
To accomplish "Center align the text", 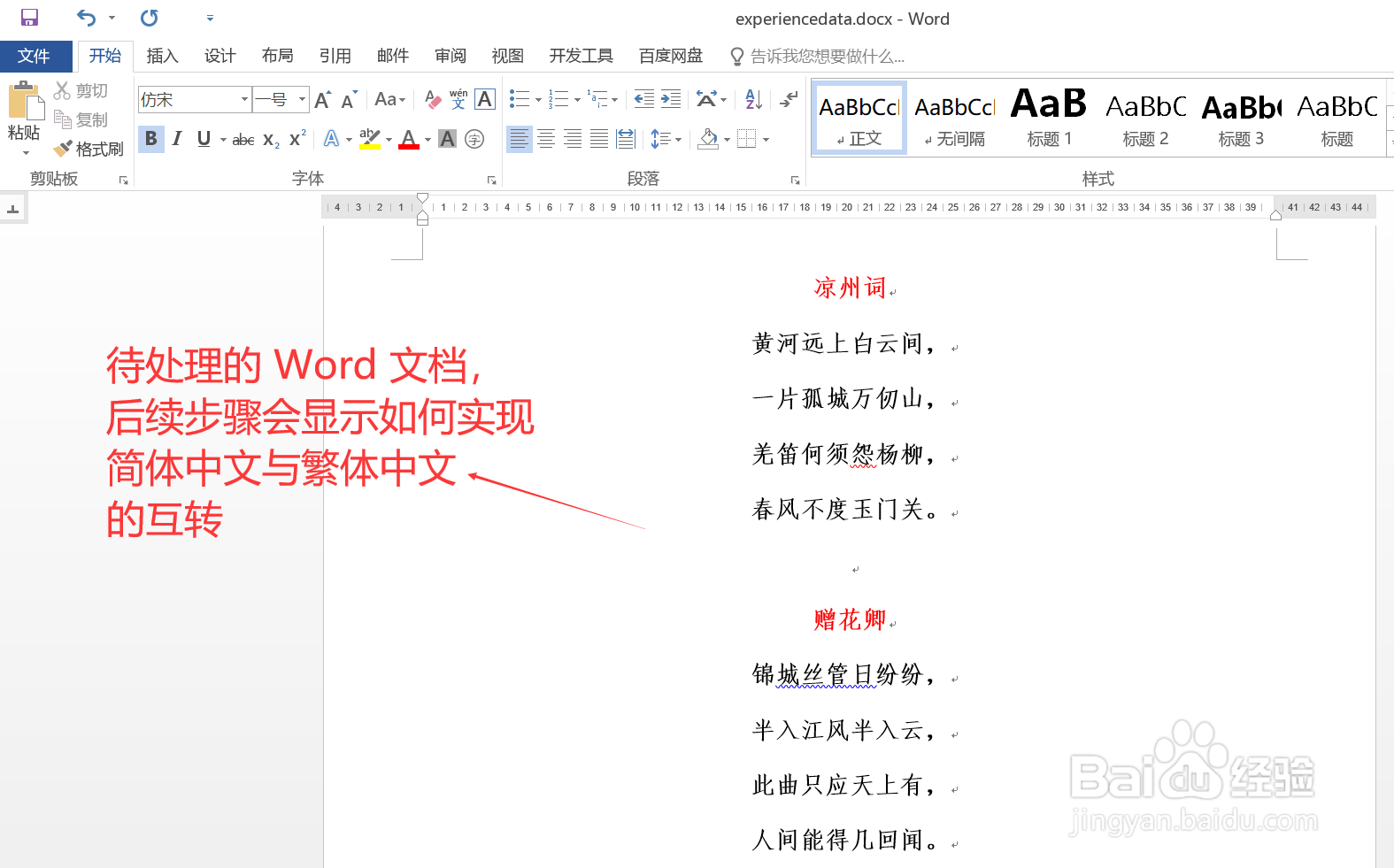I will pos(546,139).
